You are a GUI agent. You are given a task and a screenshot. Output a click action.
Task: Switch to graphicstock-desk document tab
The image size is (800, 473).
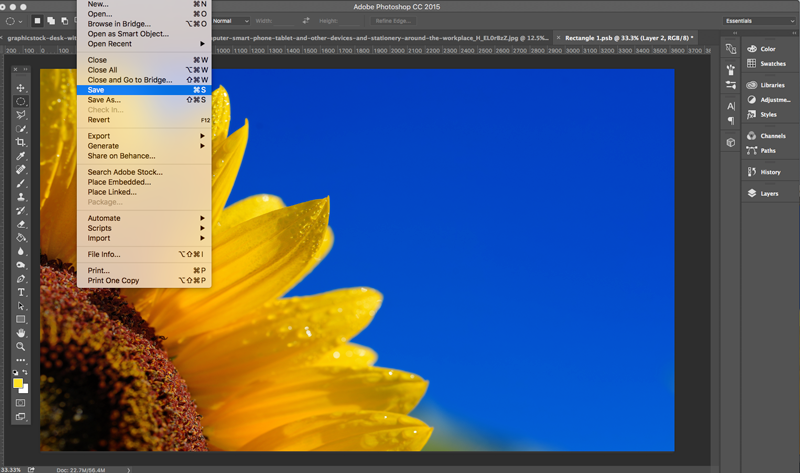[x=41, y=38]
